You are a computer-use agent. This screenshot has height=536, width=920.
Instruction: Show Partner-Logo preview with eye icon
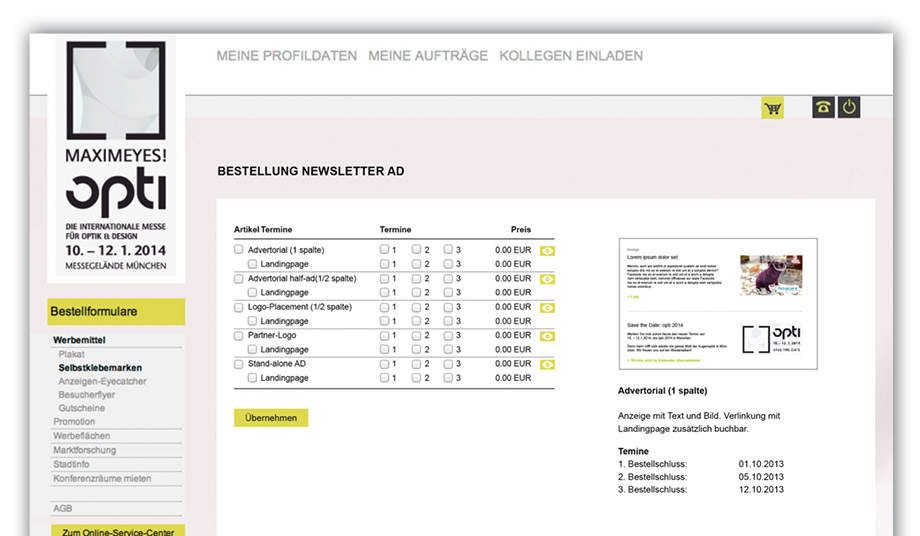[x=547, y=337]
